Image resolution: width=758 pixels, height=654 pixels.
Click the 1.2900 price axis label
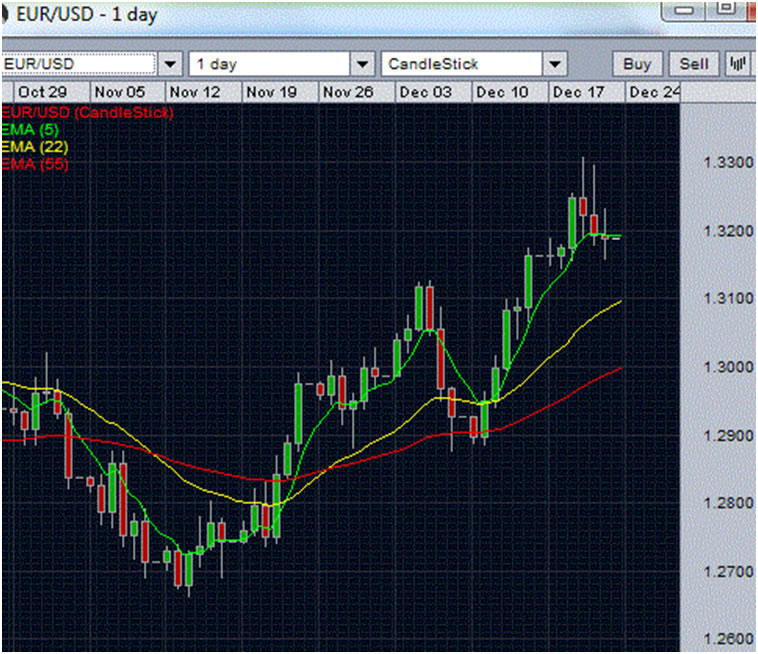[x=728, y=436]
